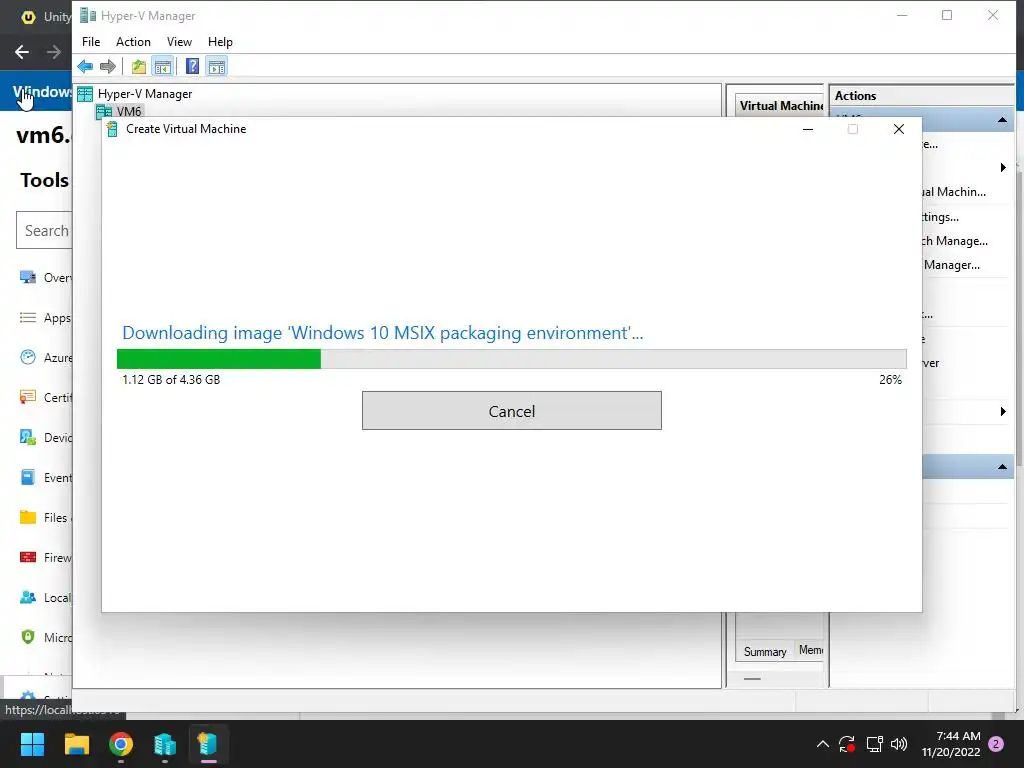Click the Forward arrow in Hyper-V Manager toolbar
Viewport: 1024px width, 768px height.
pos(108,66)
